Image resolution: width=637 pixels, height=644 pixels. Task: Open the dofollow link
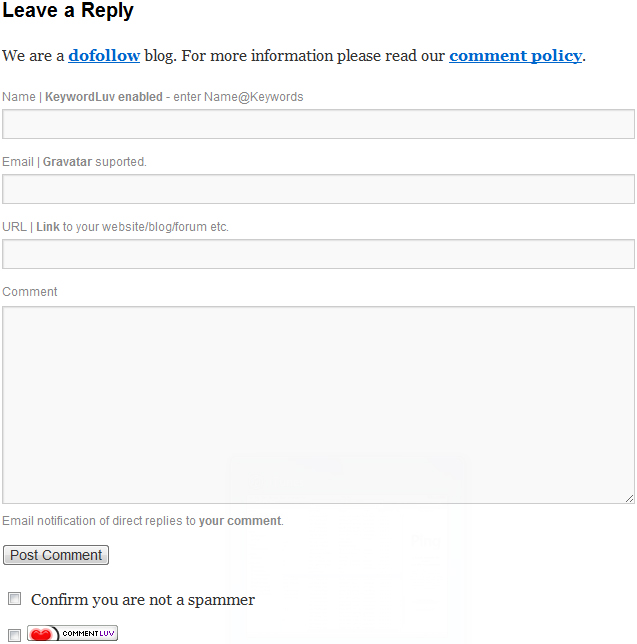104,56
